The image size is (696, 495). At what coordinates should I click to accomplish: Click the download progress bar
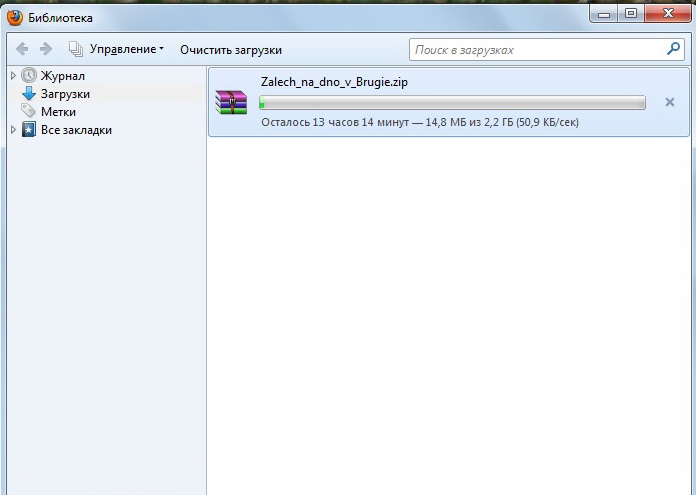coord(452,103)
